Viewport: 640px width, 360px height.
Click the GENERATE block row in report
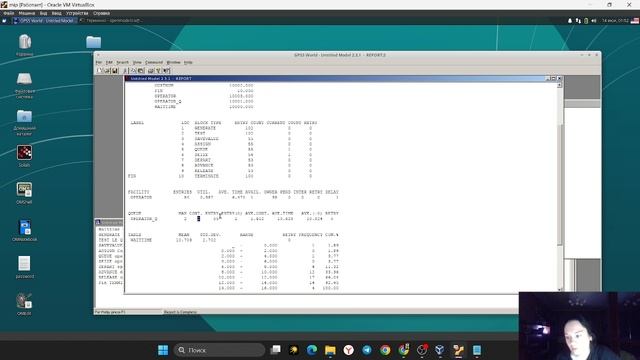247,128
